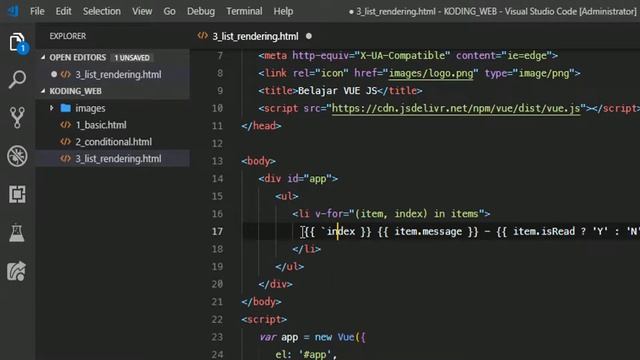Collapse the OPEN EDITORS section
640x360 pixels.
pyautogui.click(x=43, y=58)
